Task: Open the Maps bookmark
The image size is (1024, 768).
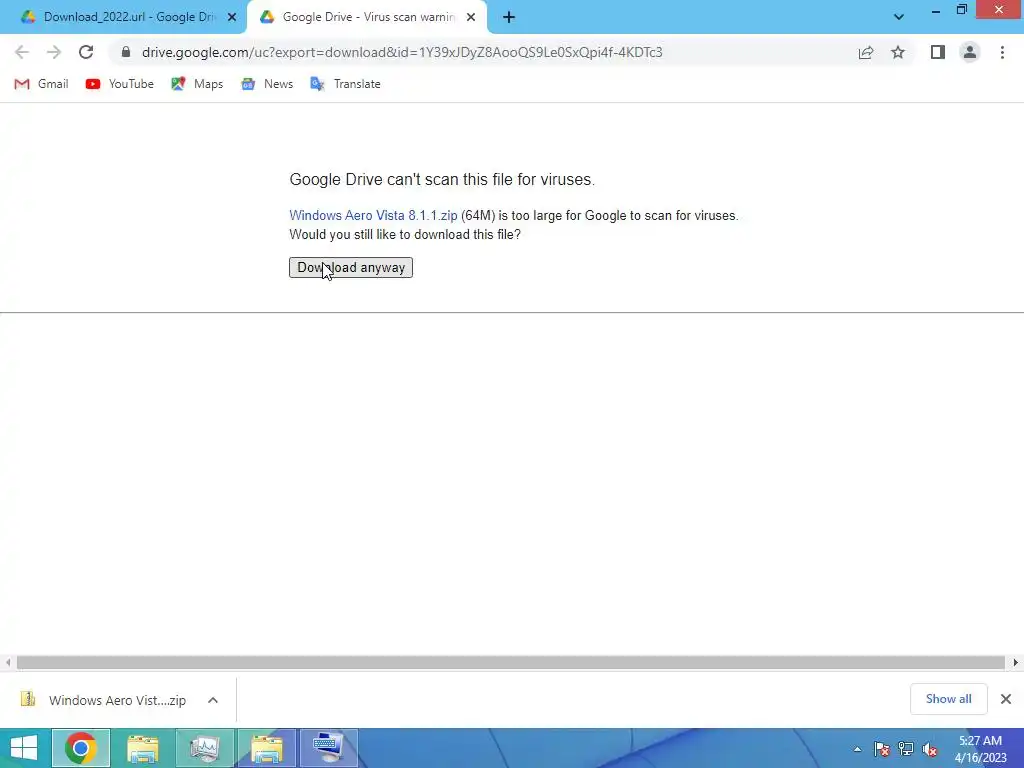Action: 197,84
